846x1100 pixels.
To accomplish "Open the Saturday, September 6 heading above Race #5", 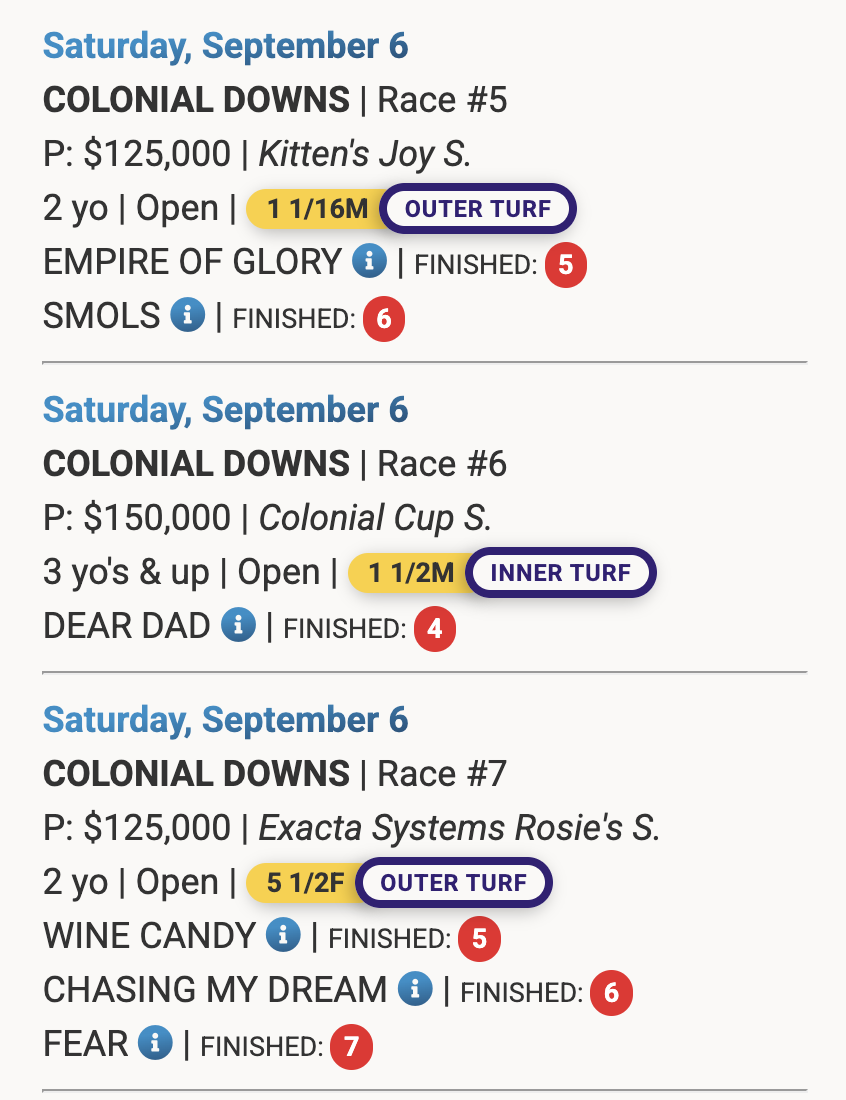I will 226,46.
